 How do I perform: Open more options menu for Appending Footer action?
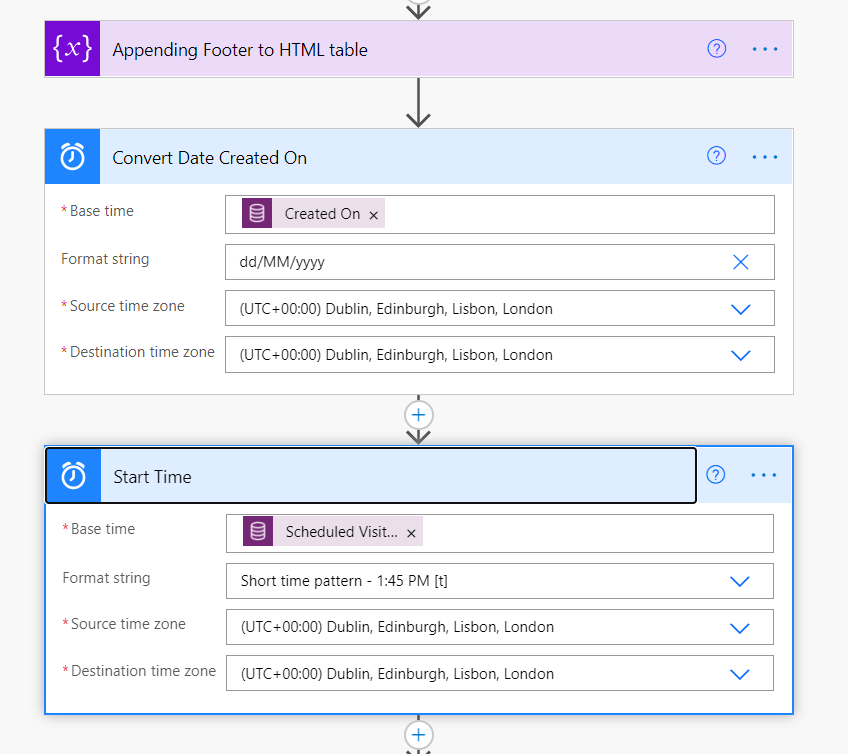coord(765,49)
